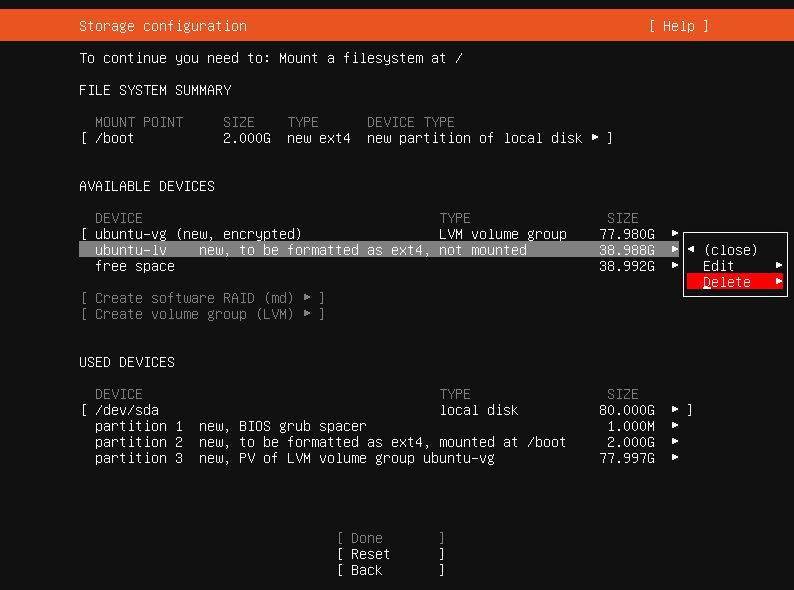Screen dimensions: 794x590
Task: Open the Help menu in header
Action: coord(678,26)
